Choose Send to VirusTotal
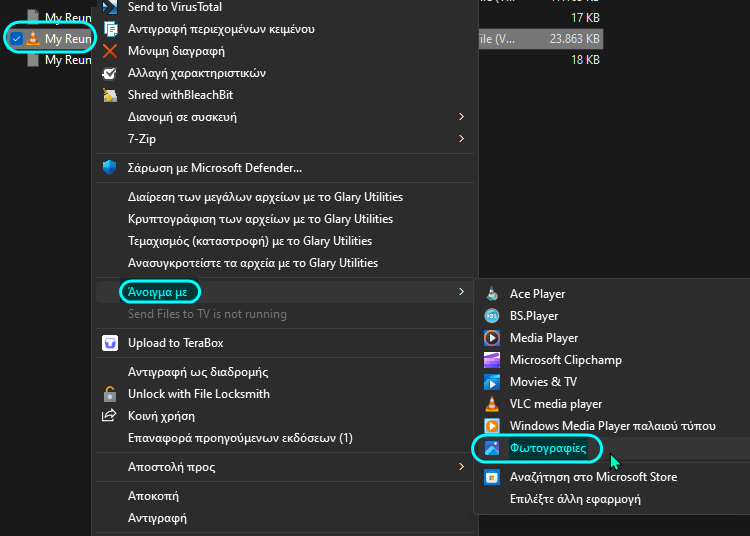750x536 pixels. coord(285,7)
